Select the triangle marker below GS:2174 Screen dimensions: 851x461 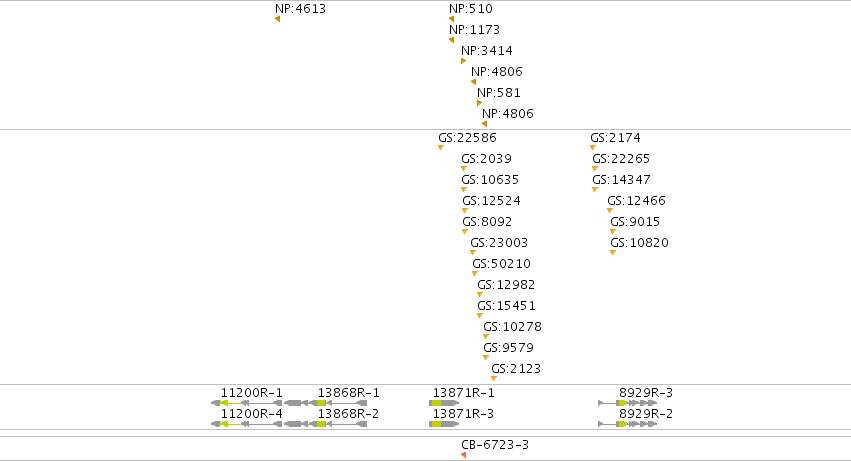[593, 148]
